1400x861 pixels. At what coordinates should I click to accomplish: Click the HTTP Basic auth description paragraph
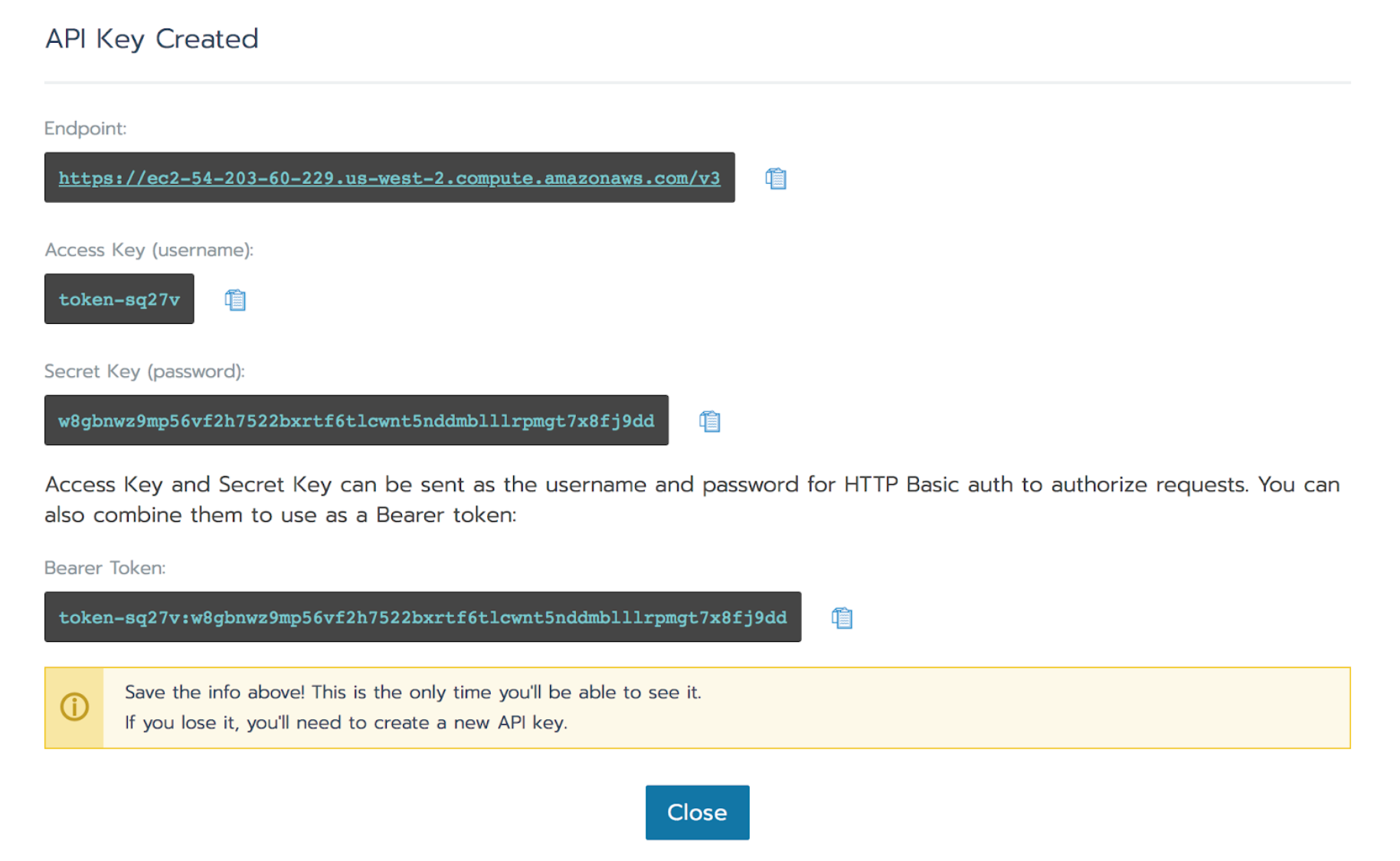pos(691,485)
